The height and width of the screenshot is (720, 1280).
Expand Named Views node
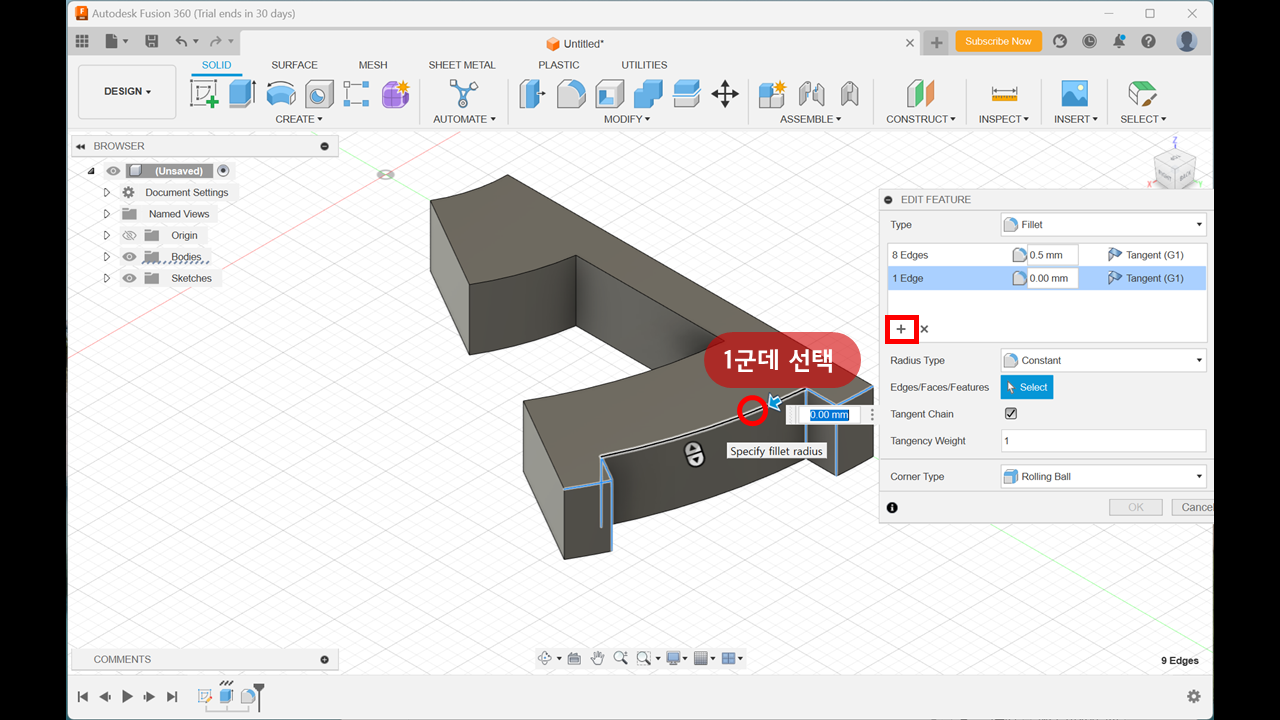107,214
